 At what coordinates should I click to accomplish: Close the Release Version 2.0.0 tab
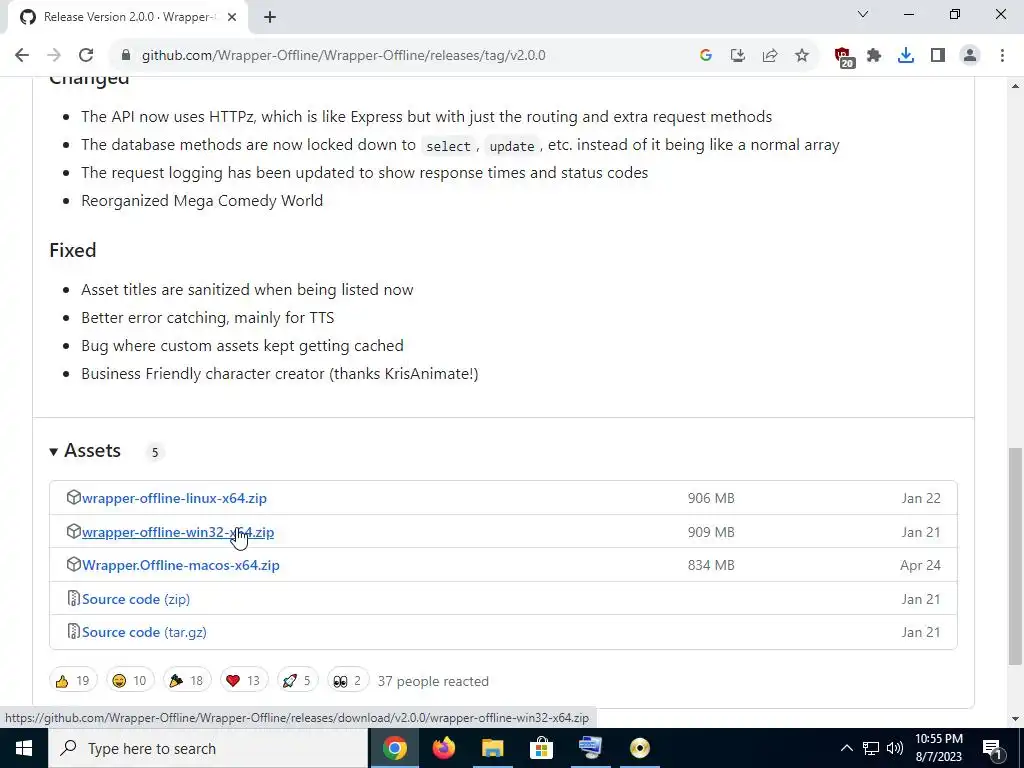[232, 18]
